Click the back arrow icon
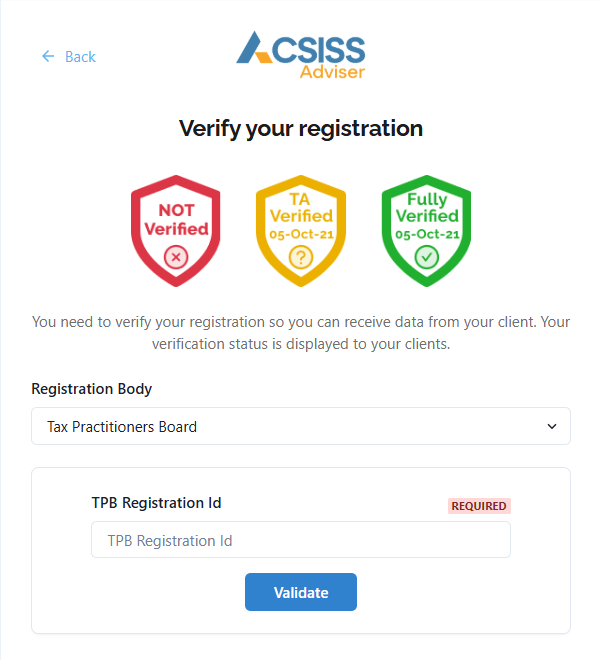The image size is (600, 660). pyautogui.click(x=48, y=57)
